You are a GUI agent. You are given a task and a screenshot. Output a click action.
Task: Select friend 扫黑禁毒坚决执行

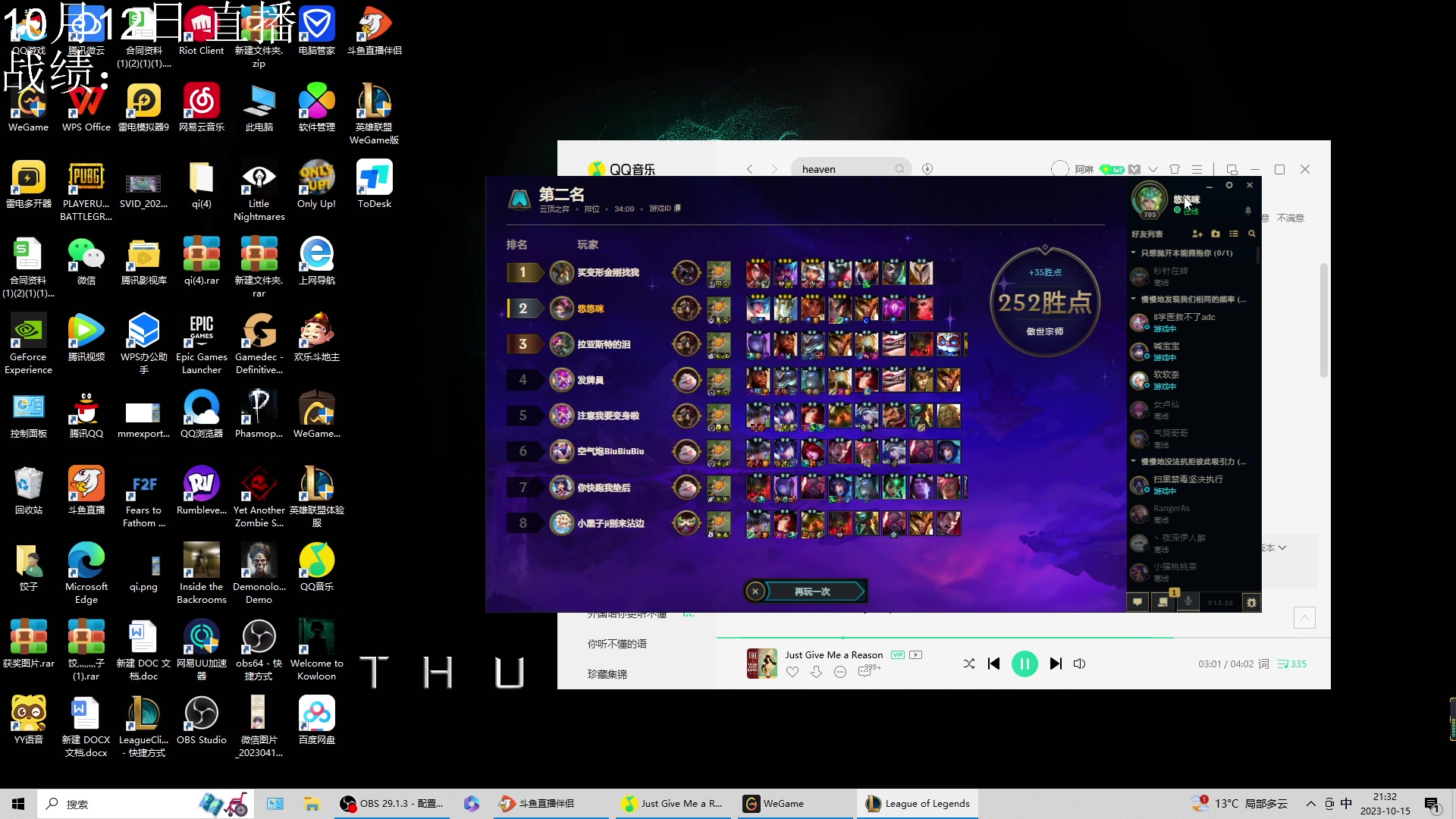1193,485
